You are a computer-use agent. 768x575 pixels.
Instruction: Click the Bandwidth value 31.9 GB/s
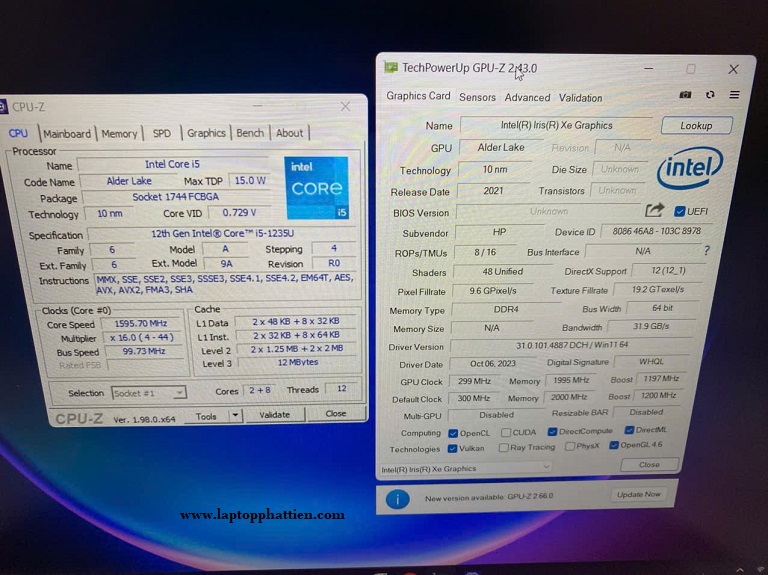(651, 326)
